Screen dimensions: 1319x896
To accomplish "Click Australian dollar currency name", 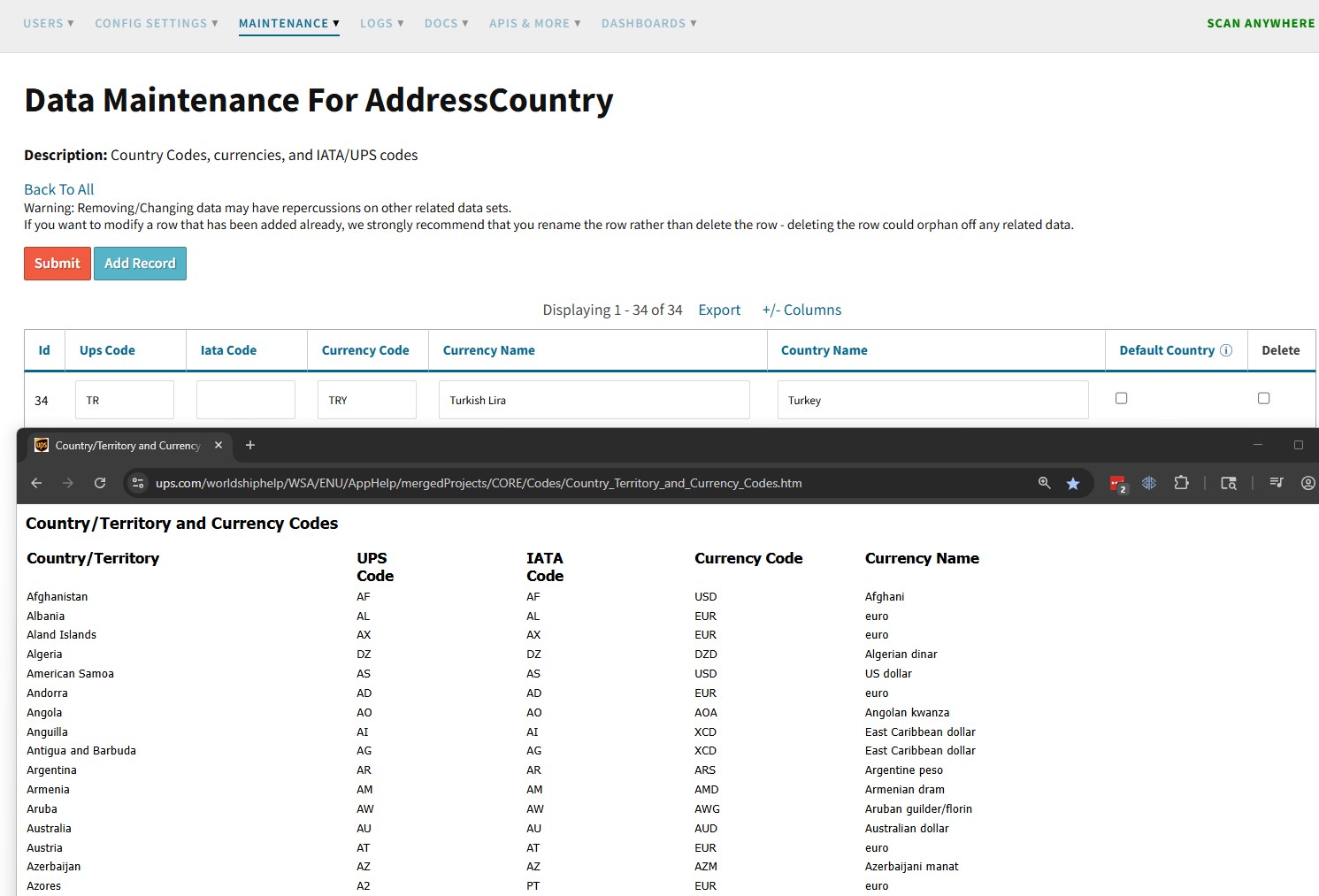I will pyautogui.click(x=907, y=829).
